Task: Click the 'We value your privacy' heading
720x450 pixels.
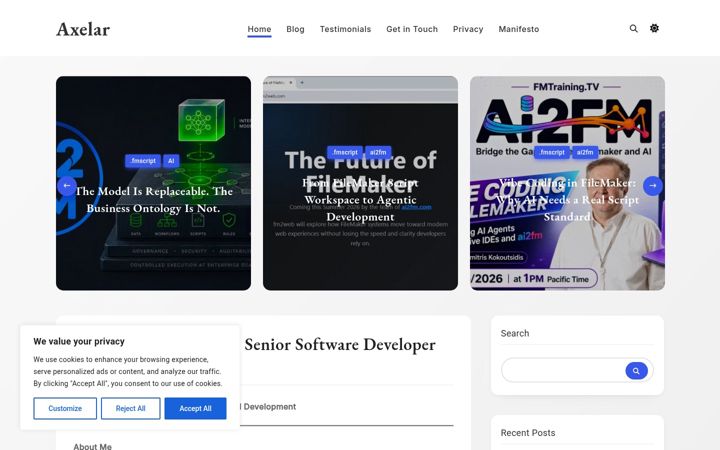Action: click(79, 341)
